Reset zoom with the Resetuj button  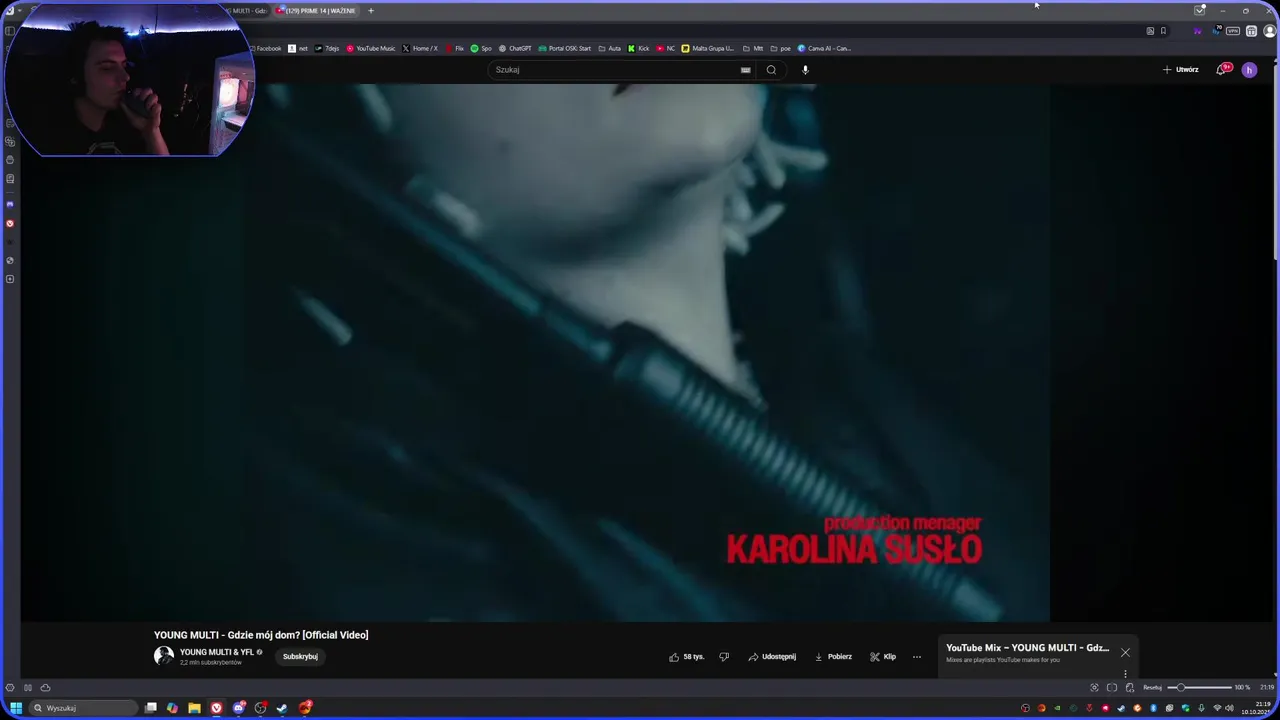(x=1153, y=688)
